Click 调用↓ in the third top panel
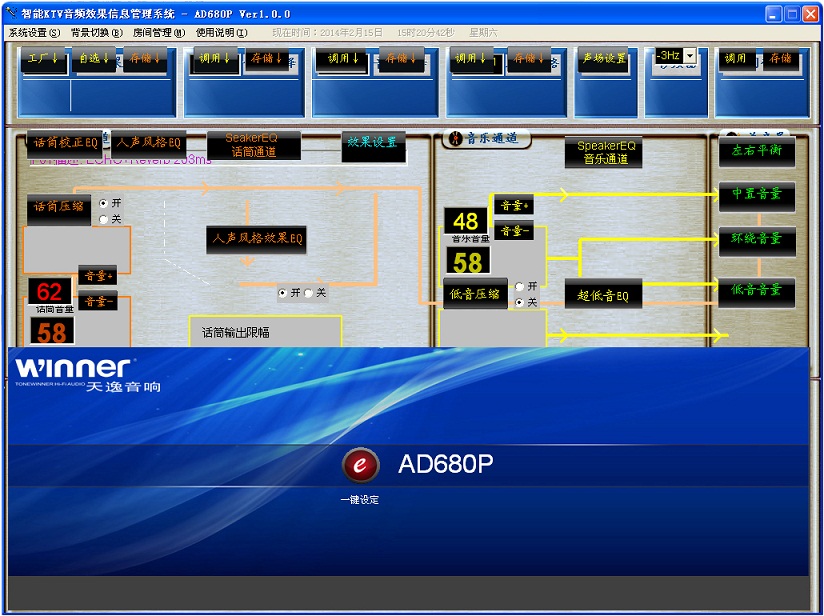Viewport: 824px width, 616px height. pyautogui.click(x=344, y=59)
